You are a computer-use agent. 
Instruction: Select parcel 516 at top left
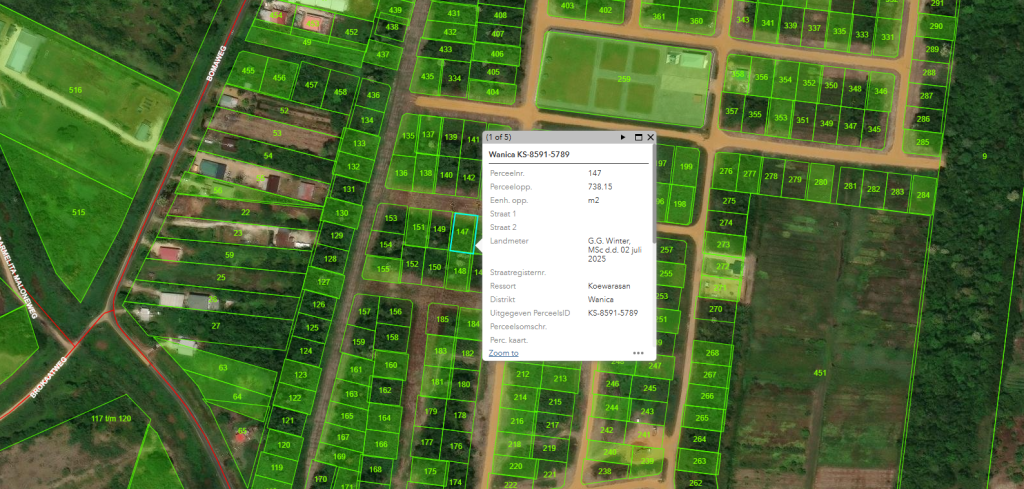(x=75, y=90)
